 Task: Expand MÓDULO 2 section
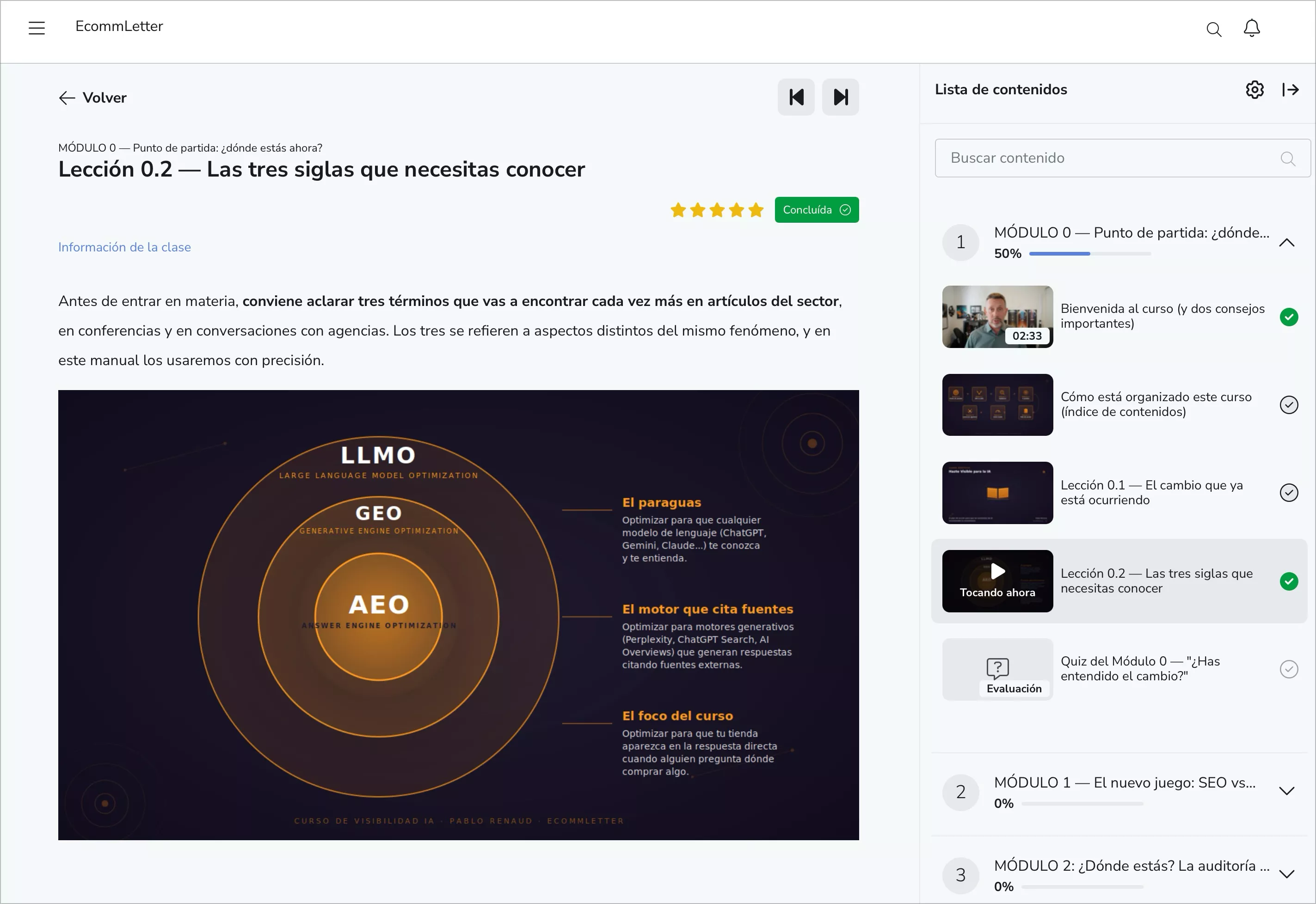[1286, 874]
